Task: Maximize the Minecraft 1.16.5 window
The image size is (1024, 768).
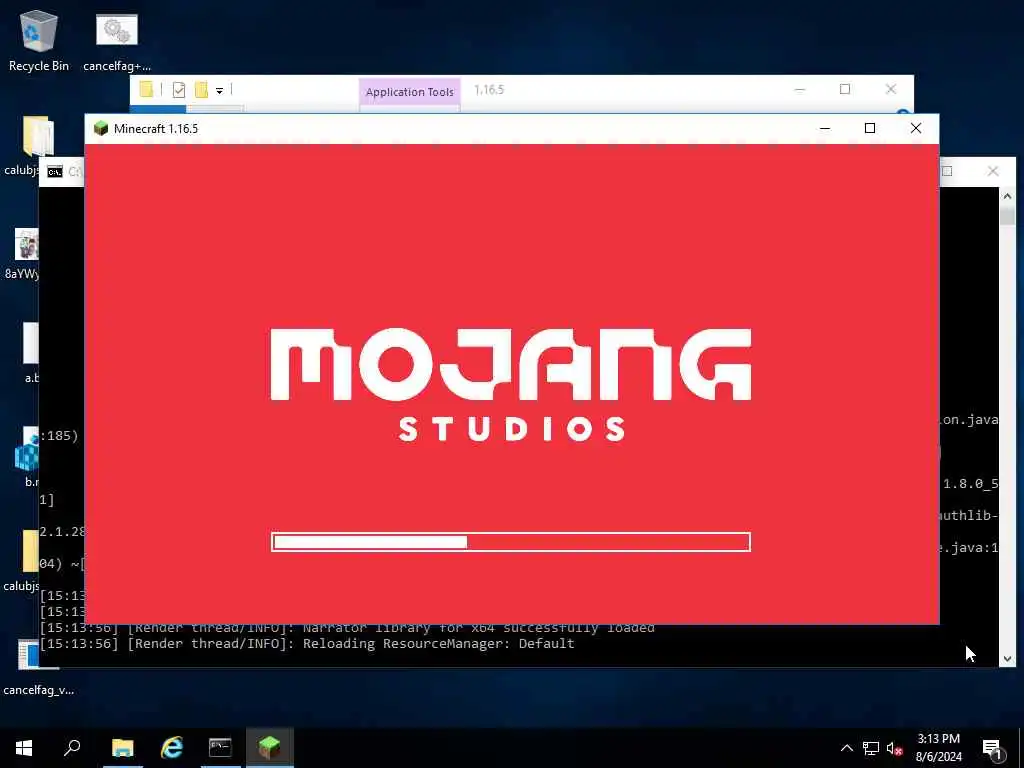Action: pos(870,128)
